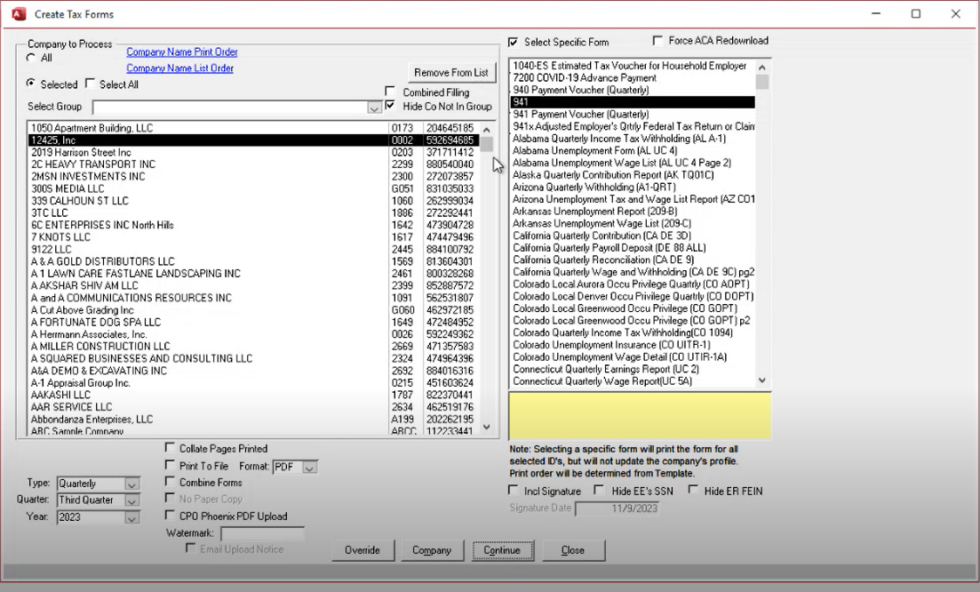Enable the Hide EE's SSN checkbox
The height and width of the screenshot is (592, 980).
599,491
